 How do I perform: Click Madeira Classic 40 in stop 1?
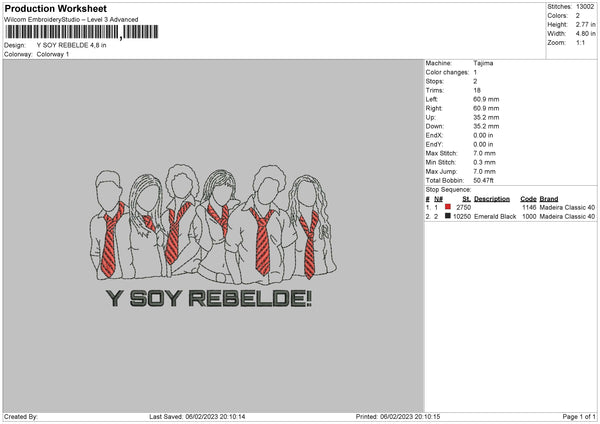(567, 208)
